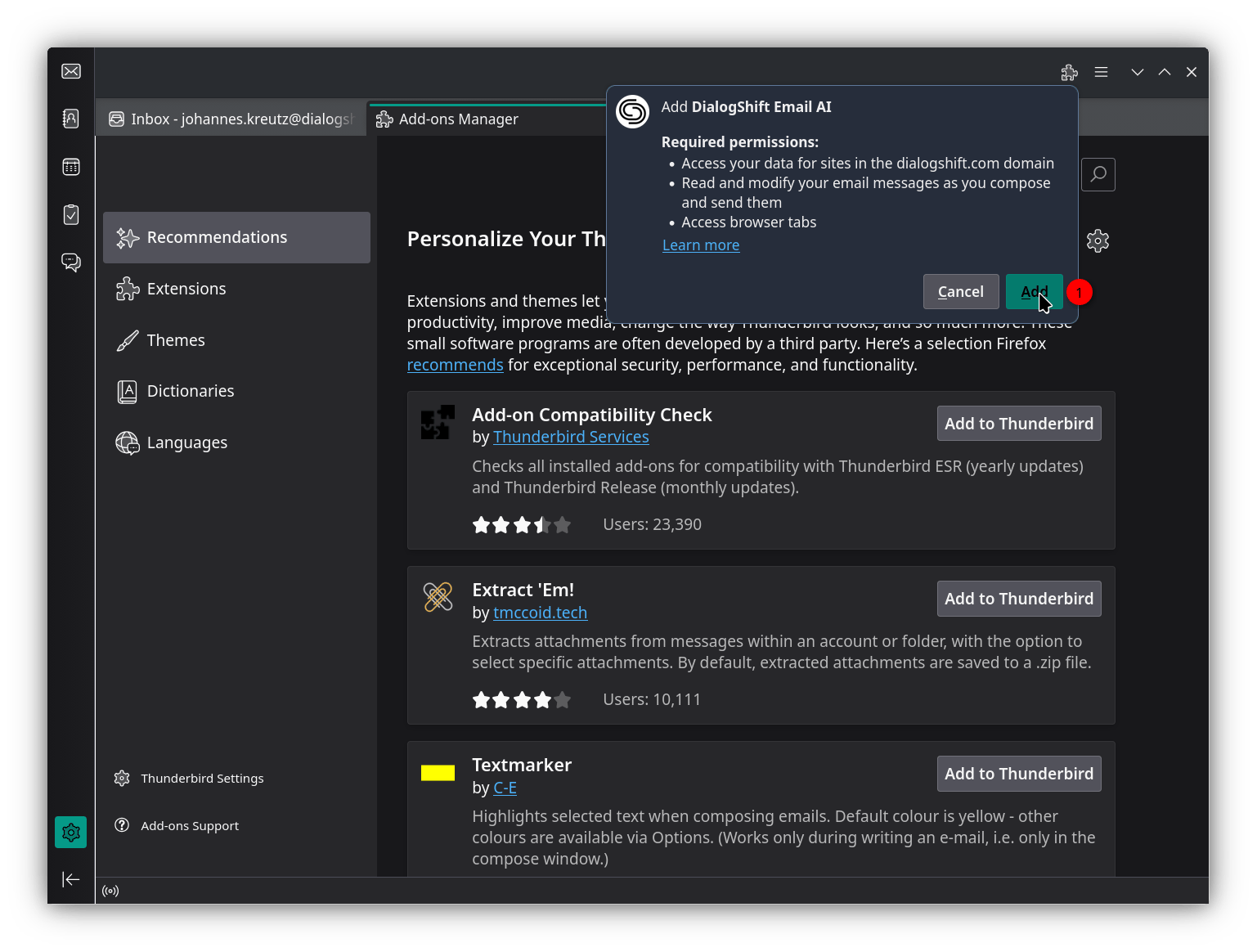Click the star rating for Compatibility Check
Screen dimensions: 1257x952
pos(522,525)
